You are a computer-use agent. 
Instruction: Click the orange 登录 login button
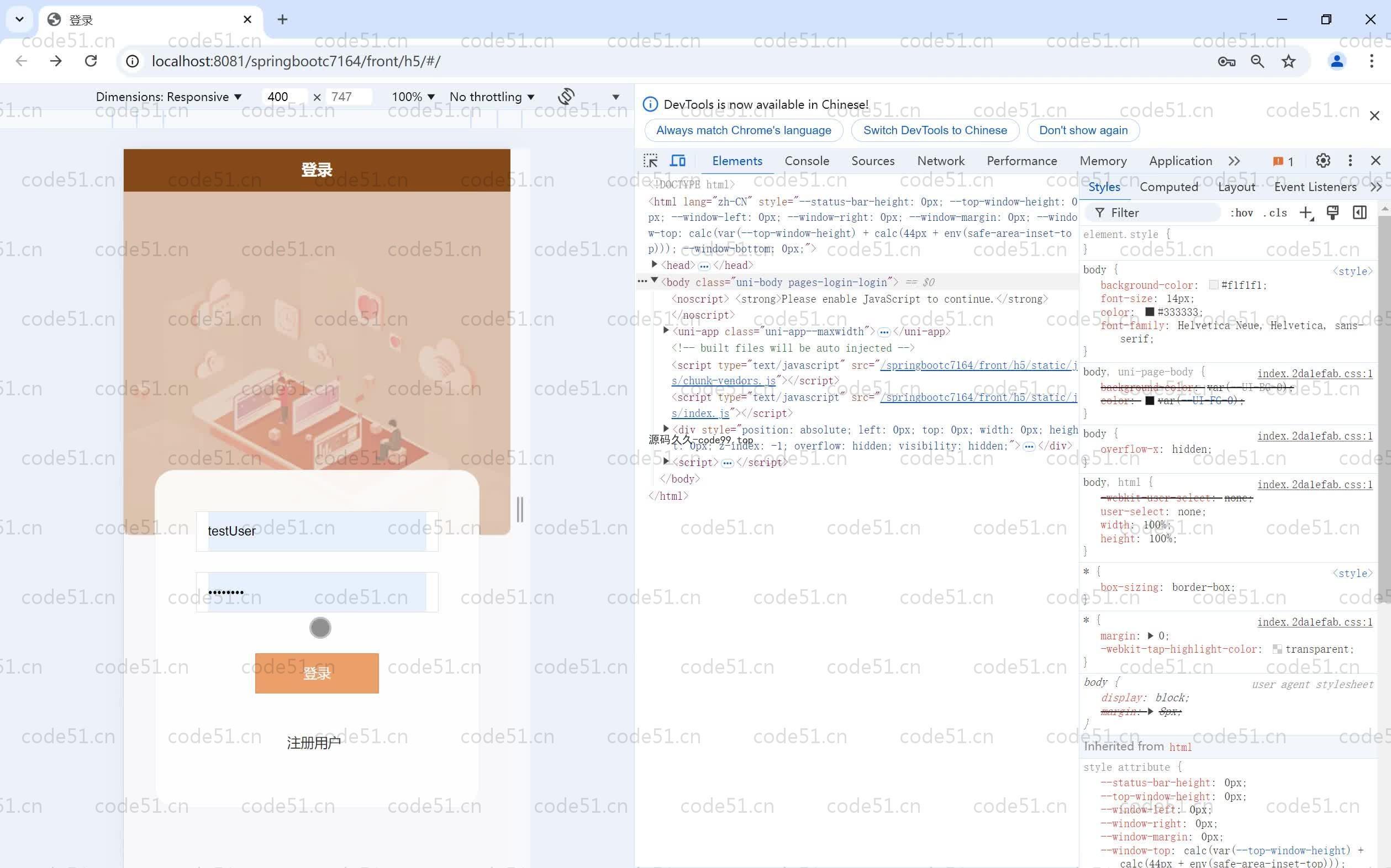click(x=317, y=674)
